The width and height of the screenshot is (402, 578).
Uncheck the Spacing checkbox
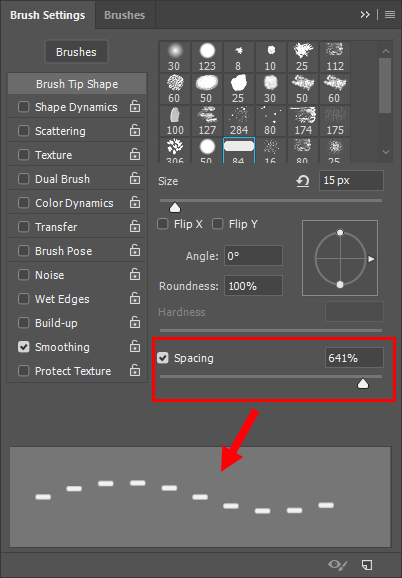(x=162, y=358)
